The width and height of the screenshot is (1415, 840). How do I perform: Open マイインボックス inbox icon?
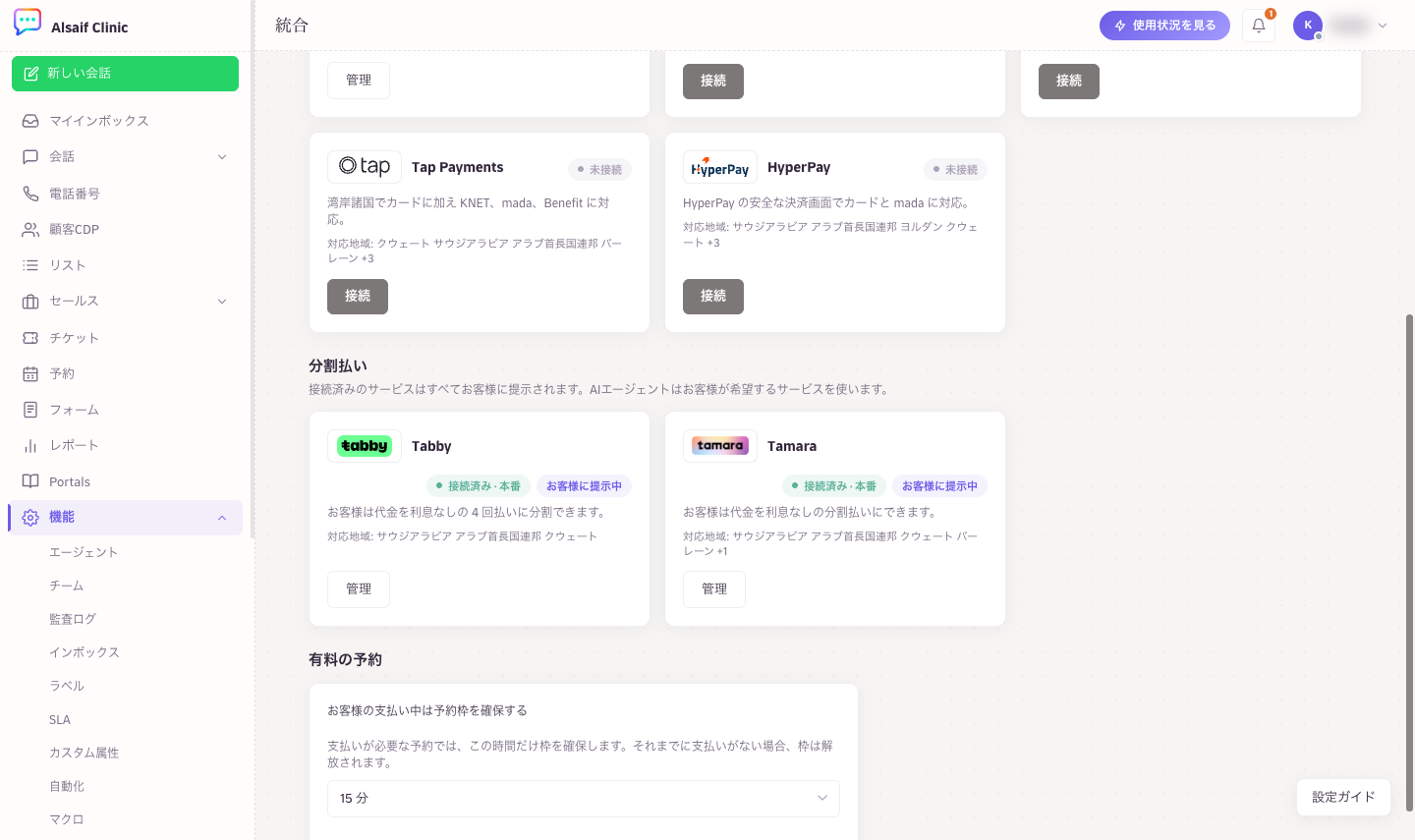(x=30, y=121)
